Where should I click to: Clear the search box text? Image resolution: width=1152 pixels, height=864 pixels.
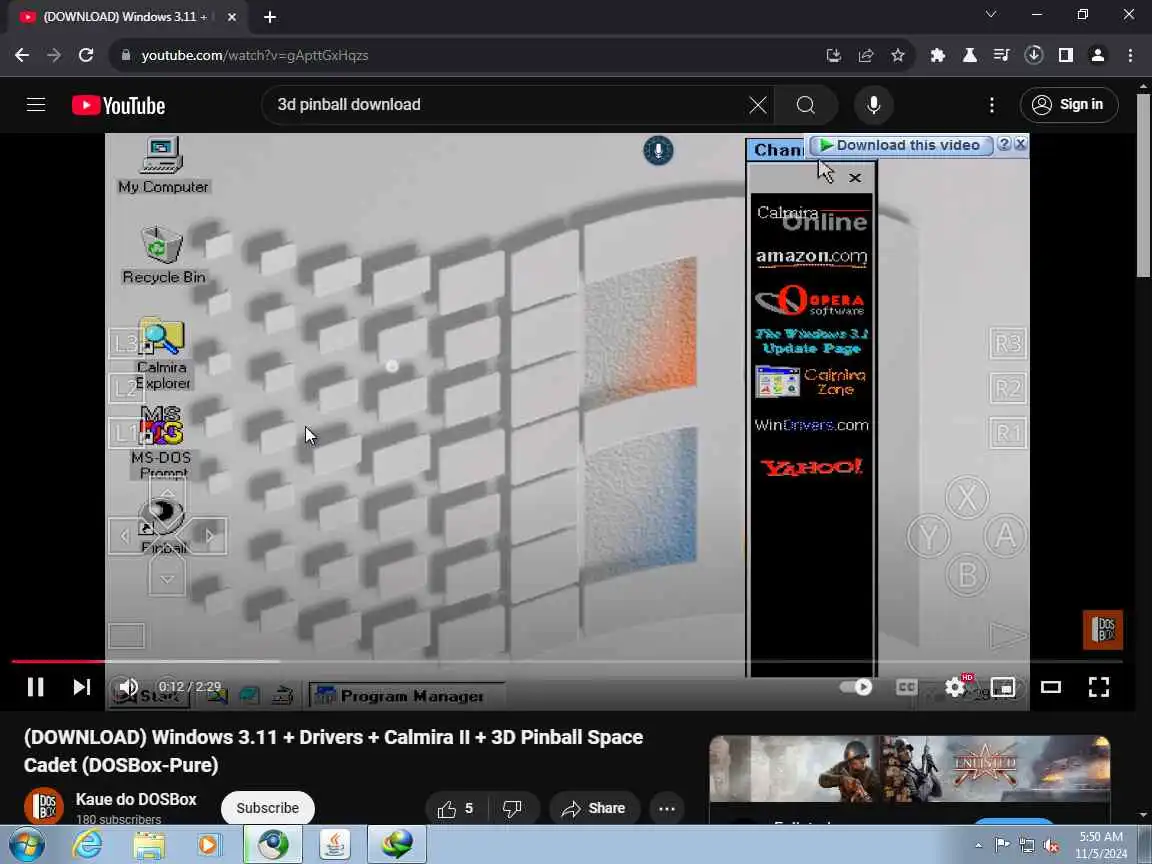click(x=757, y=105)
